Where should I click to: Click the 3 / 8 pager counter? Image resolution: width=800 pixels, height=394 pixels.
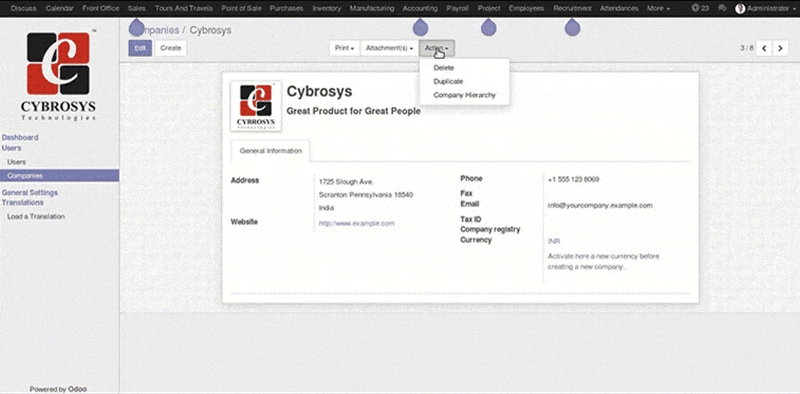point(746,48)
